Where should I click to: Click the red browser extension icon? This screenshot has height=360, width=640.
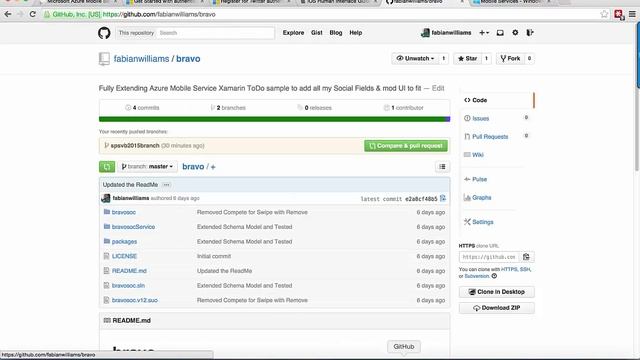pos(619,15)
